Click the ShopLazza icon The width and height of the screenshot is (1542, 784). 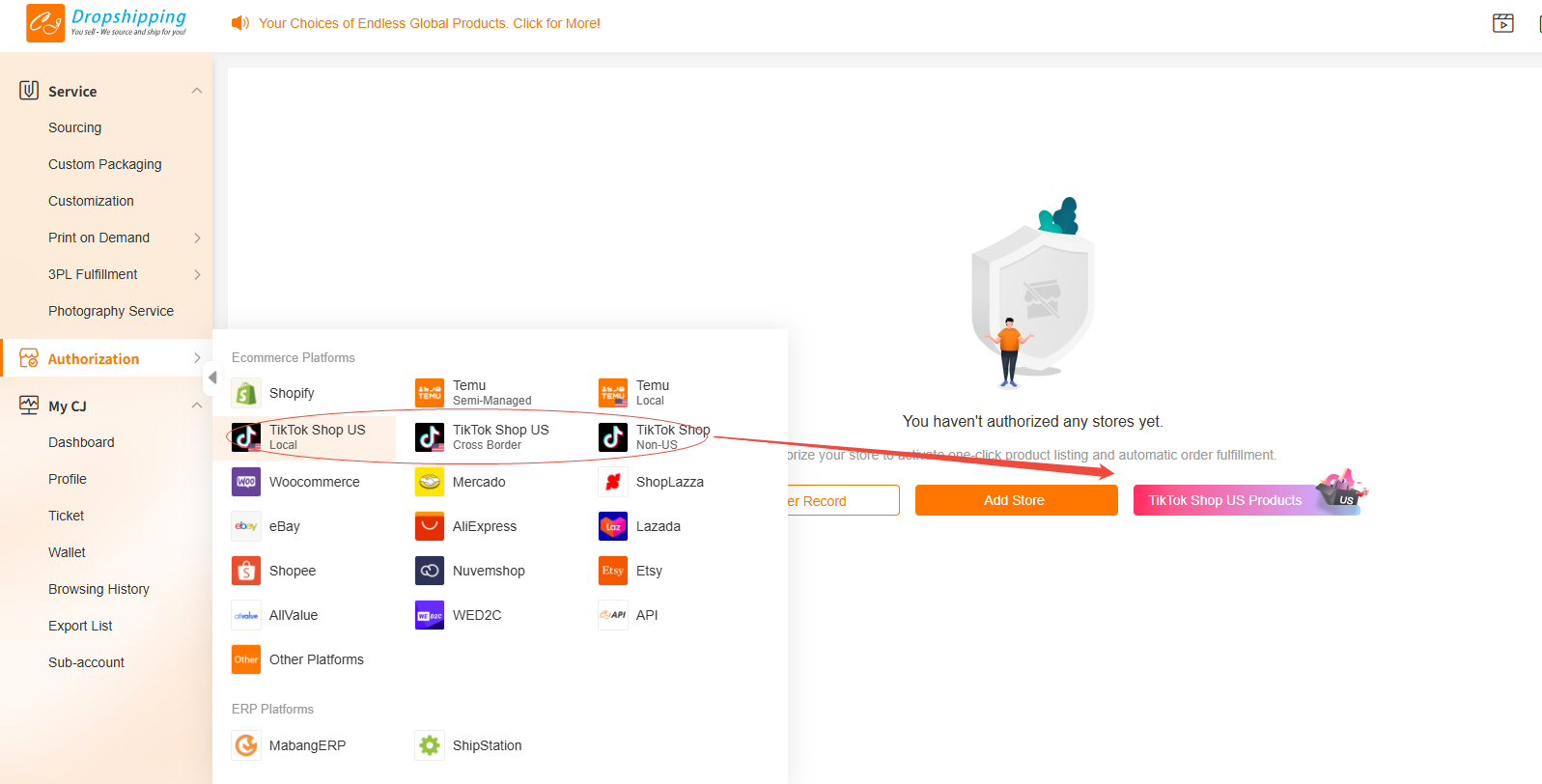pyautogui.click(x=613, y=482)
